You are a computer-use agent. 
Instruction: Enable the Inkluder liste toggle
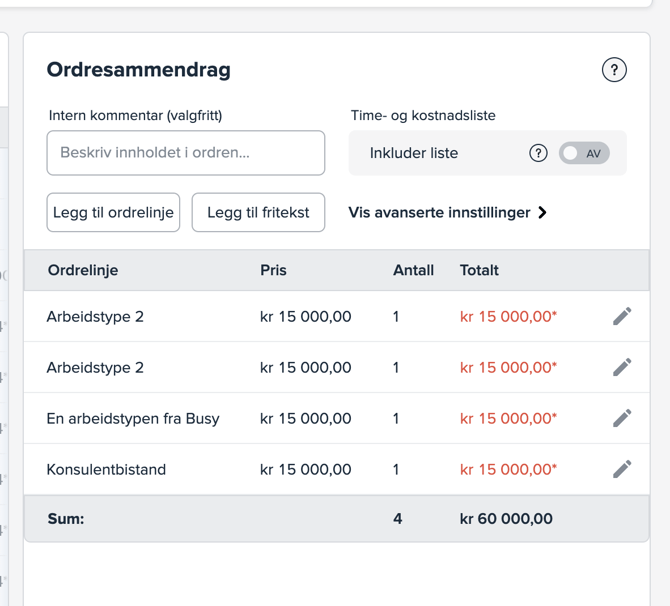[x=584, y=153]
